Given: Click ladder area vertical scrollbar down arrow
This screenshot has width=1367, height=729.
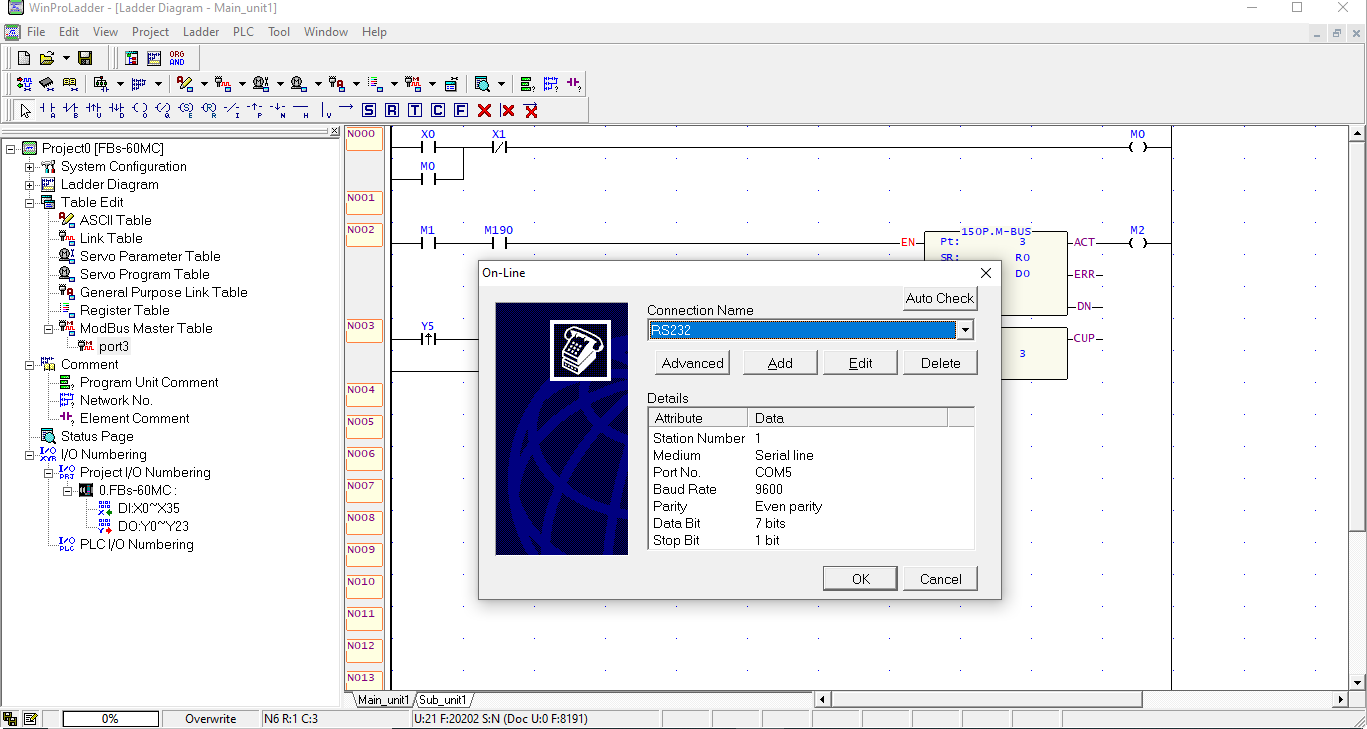Looking at the screenshot, I should pos(1358,682).
